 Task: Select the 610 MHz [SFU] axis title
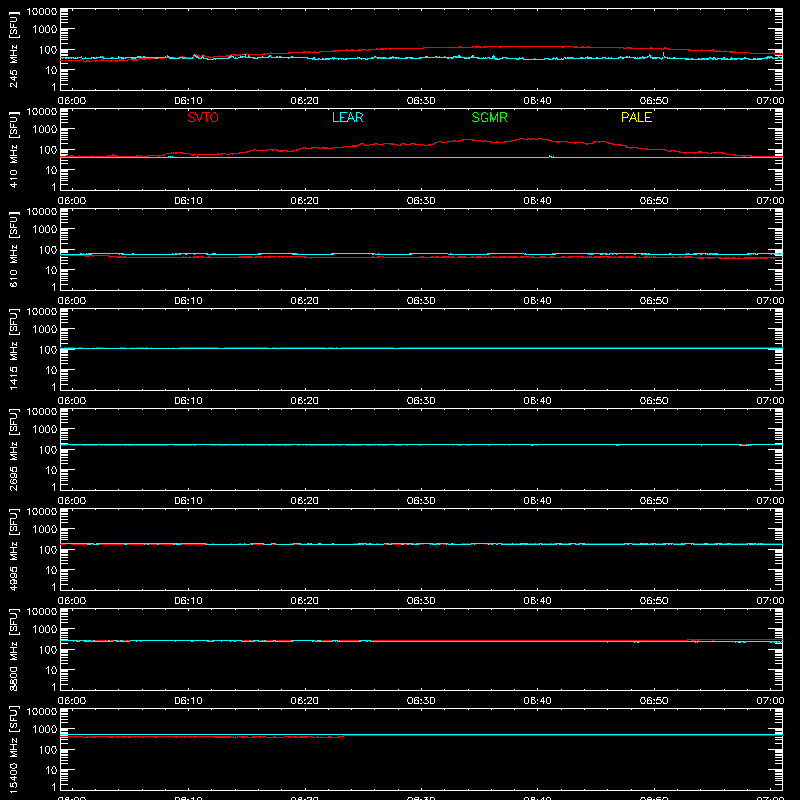(13, 250)
